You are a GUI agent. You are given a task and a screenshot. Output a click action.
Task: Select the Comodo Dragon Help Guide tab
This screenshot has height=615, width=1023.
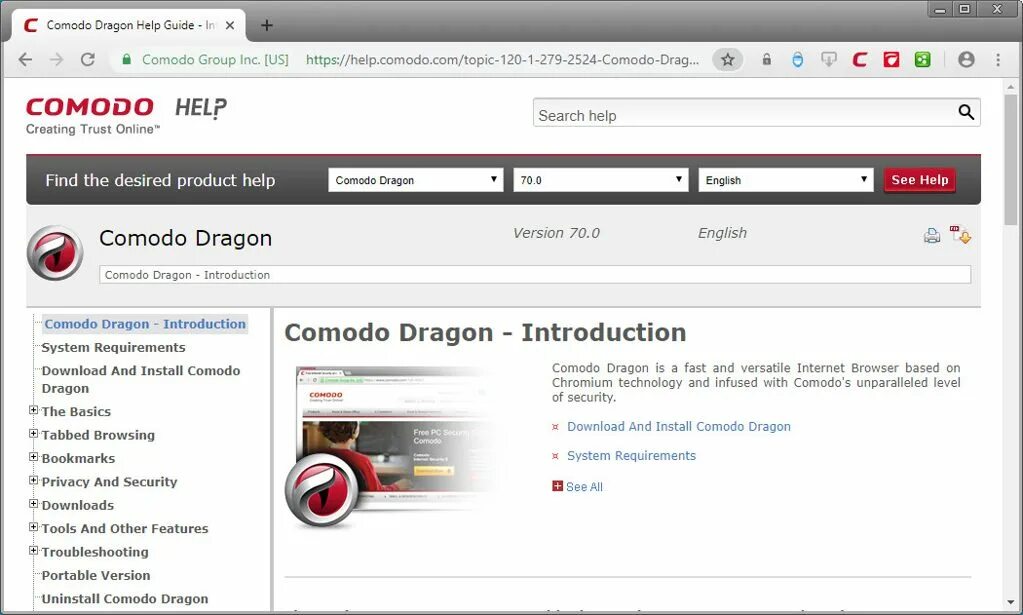coord(129,25)
